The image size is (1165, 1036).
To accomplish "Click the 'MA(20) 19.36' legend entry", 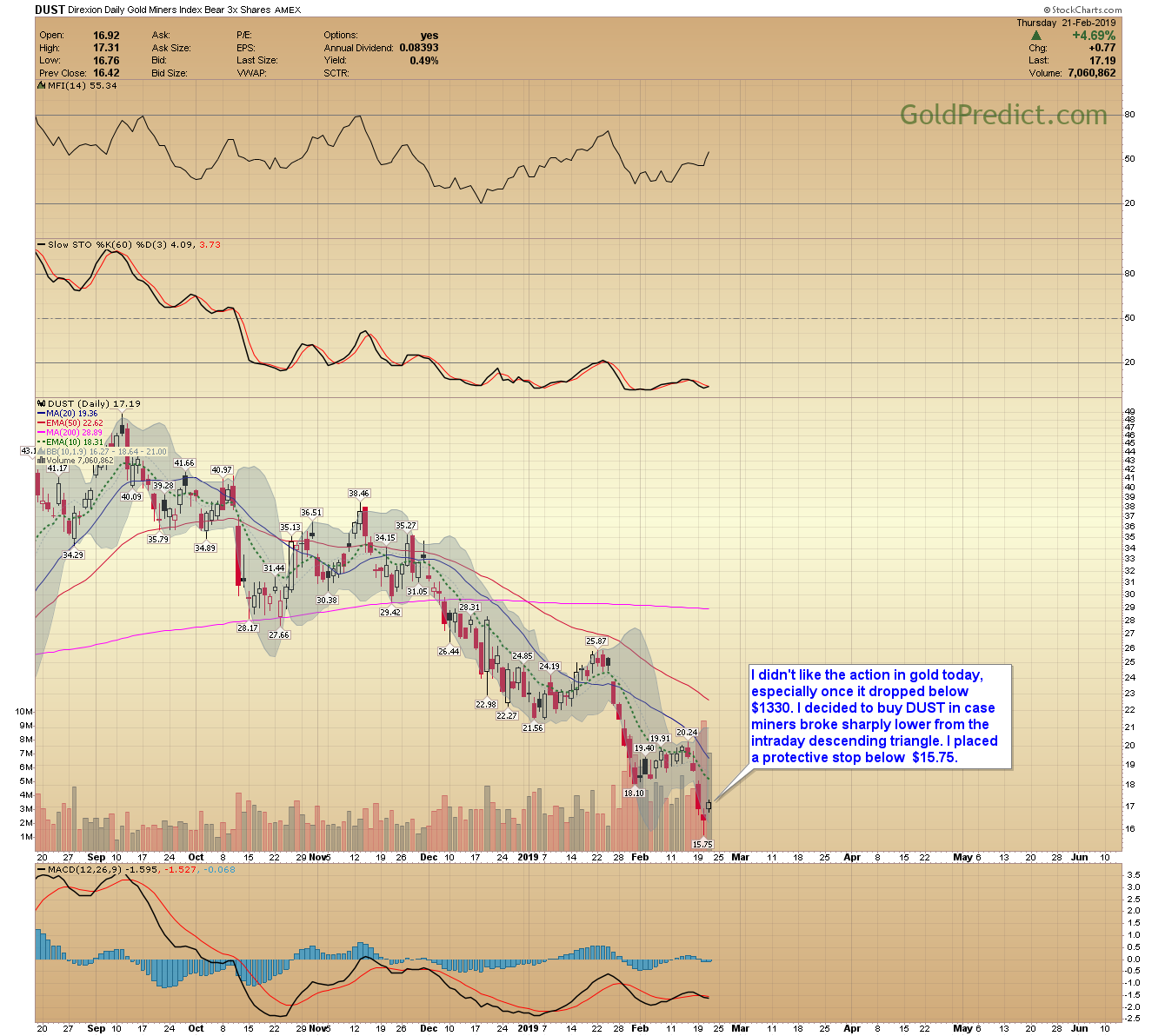I will (71, 414).
